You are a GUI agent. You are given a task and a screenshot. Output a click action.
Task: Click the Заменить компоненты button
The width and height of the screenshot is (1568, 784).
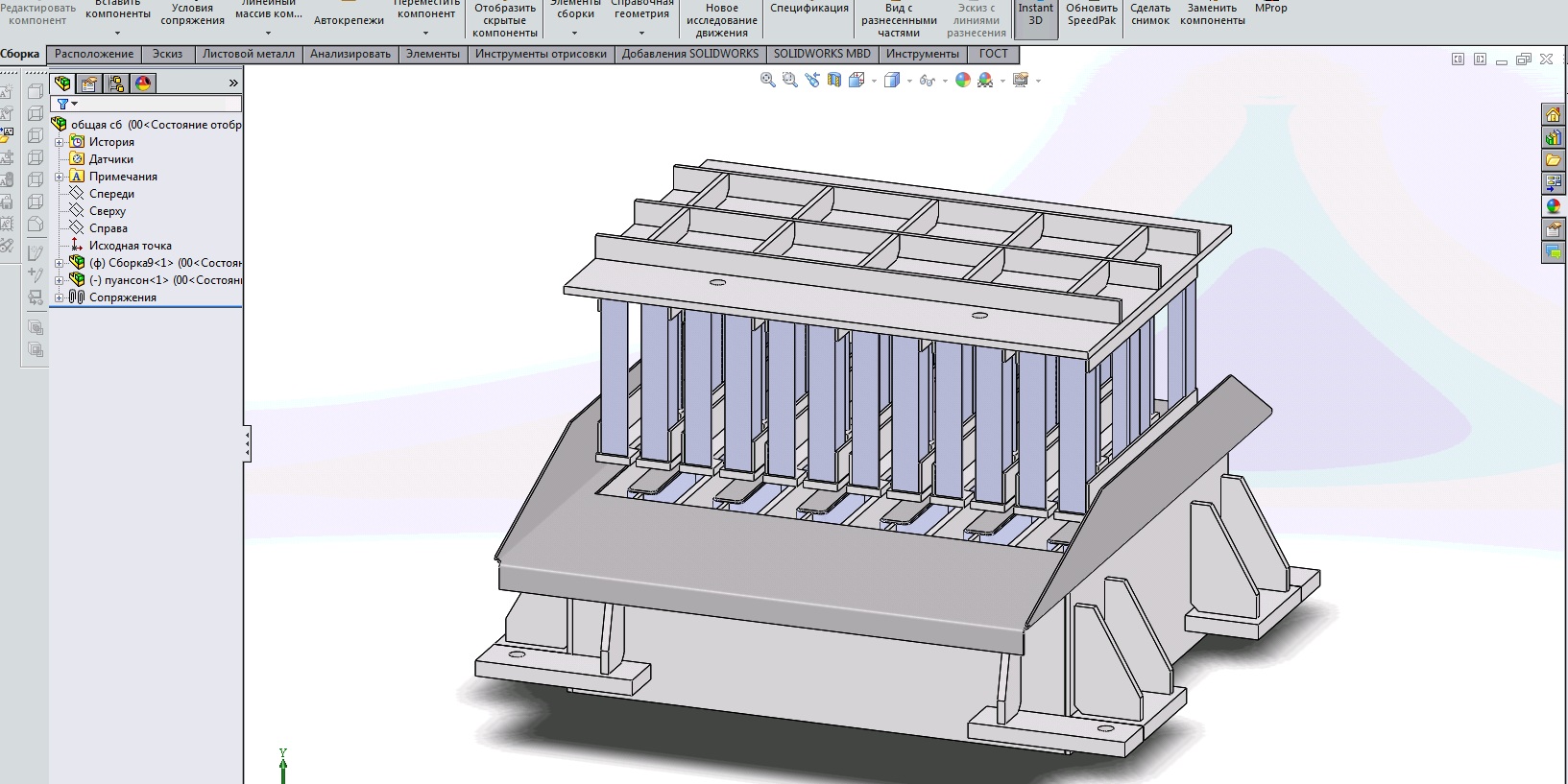coord(1213,13)
